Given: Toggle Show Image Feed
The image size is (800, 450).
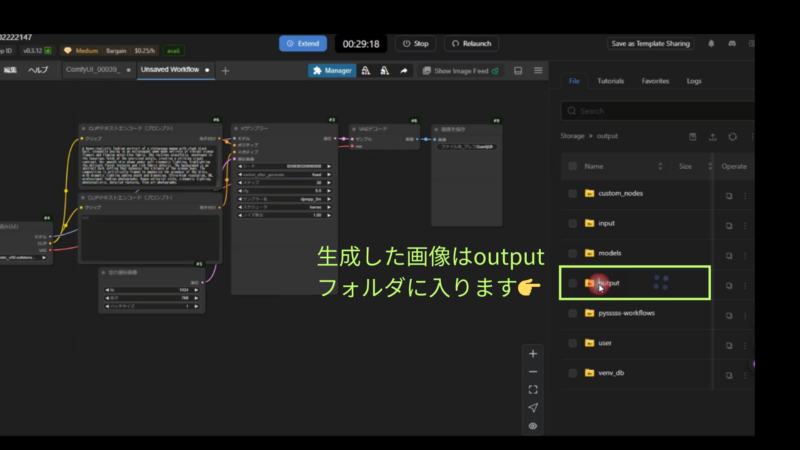Looking at the screenshot, I should 461,71.
